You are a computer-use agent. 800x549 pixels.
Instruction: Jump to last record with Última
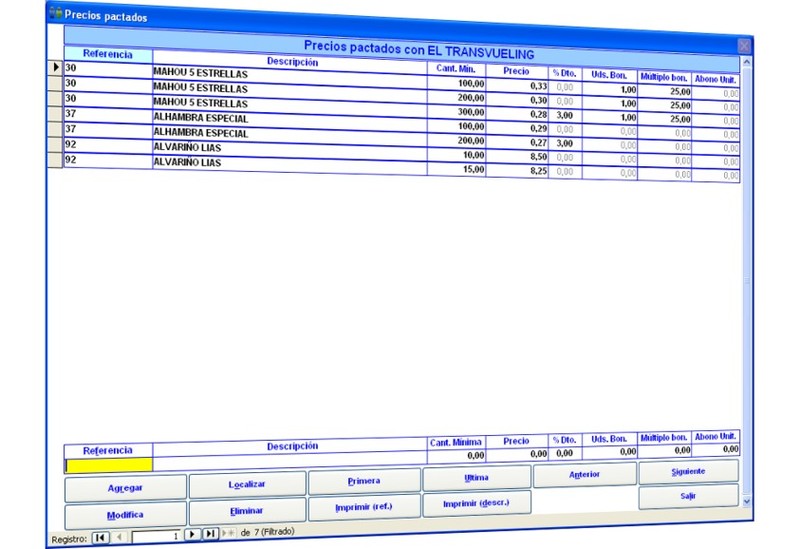[476, 478]
